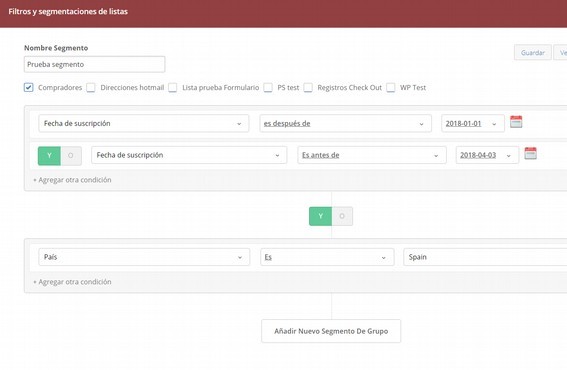Click 'Añadir Nuevo Segmento De Grupo' button

tap(331, 331)
